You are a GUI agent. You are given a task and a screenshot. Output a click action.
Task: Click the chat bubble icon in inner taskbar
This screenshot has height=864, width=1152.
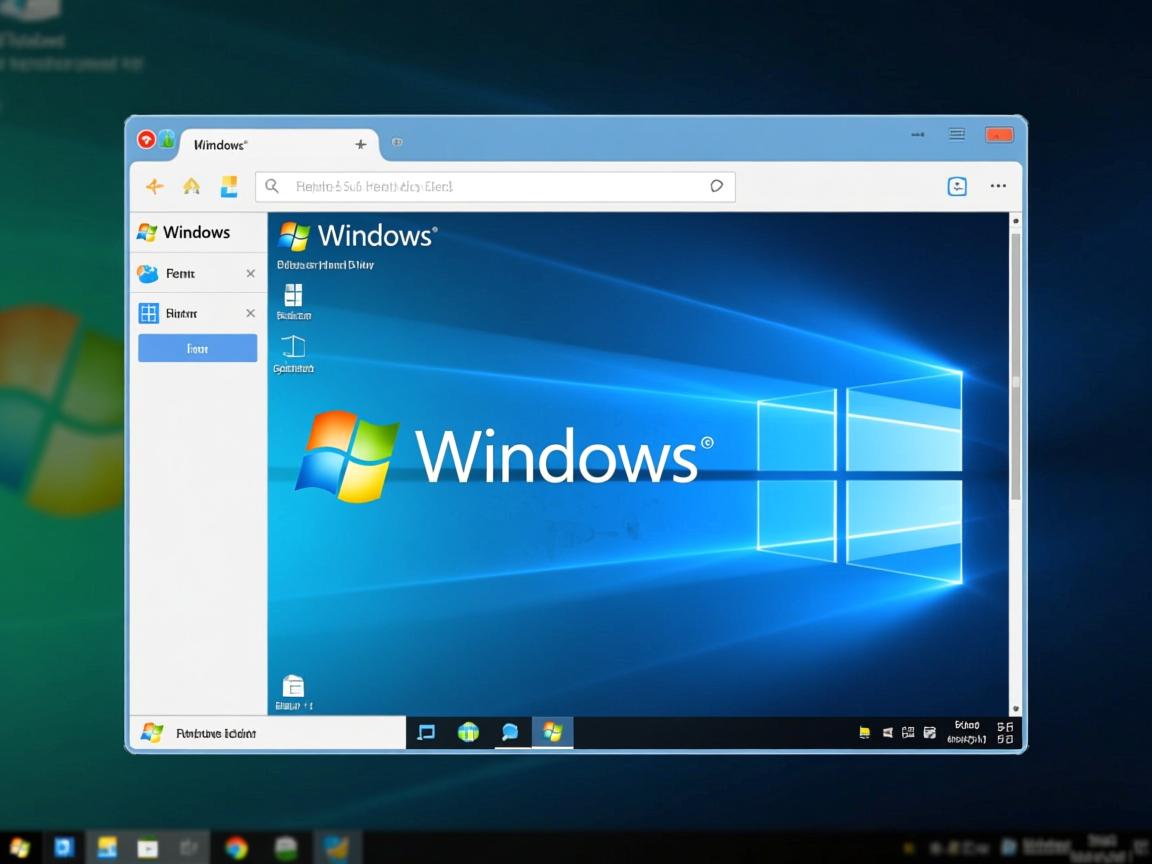click(x=510, y=732)
